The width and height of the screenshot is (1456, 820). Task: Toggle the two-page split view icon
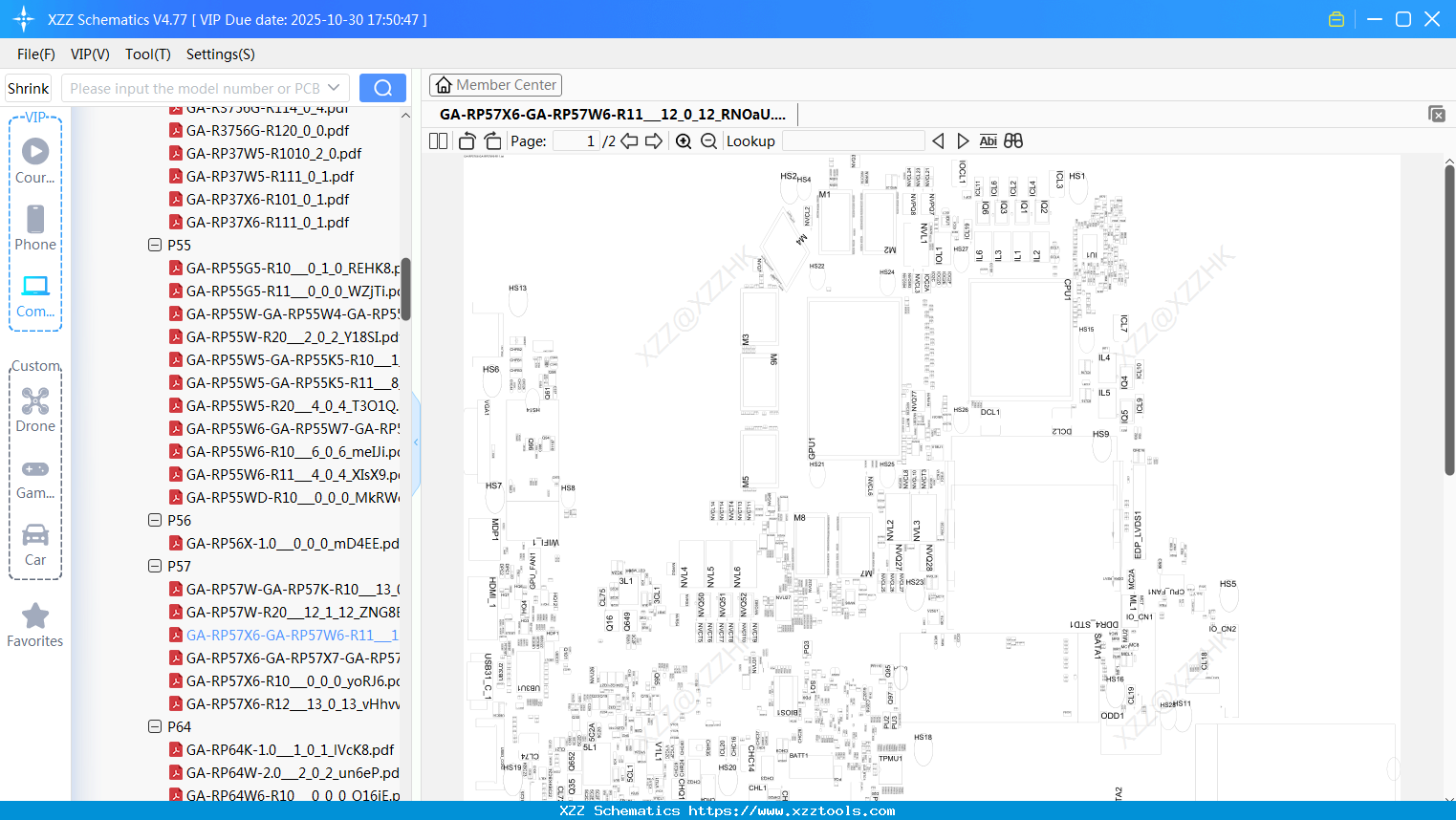click(438, 140)
